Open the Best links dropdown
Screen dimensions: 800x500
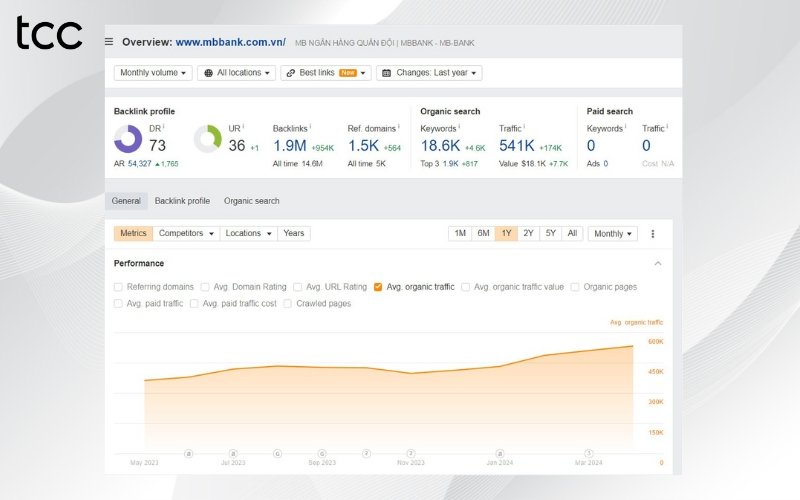tap(326, 73)
